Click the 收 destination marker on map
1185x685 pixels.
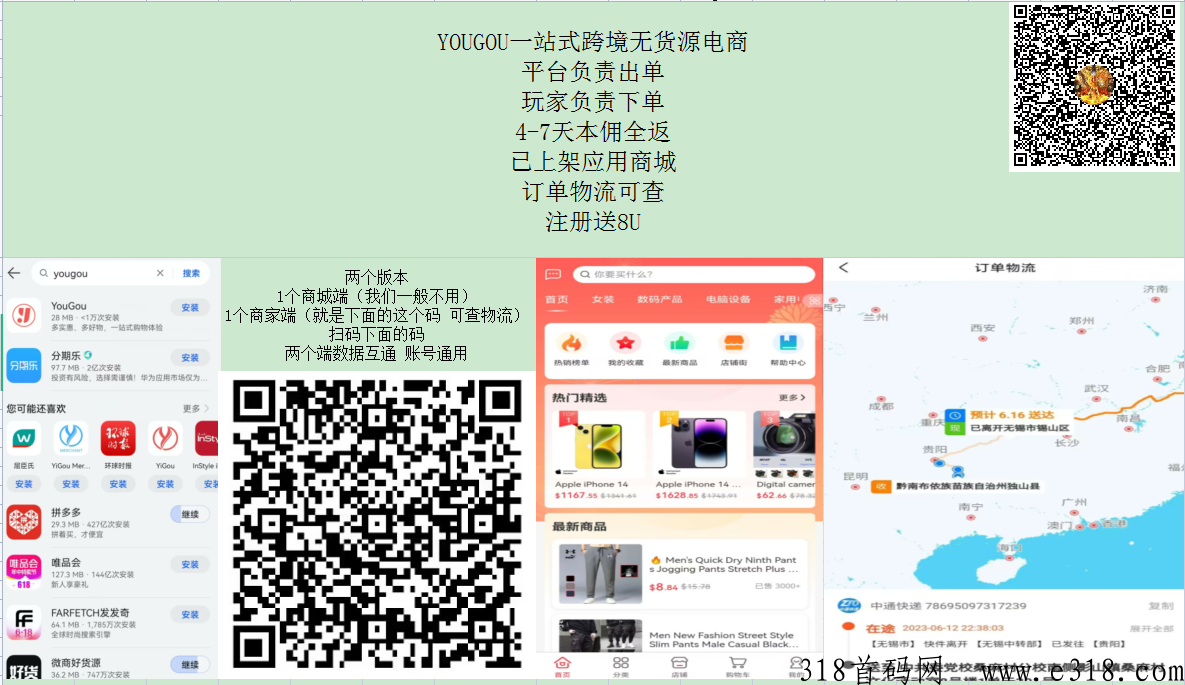[x=880, y=486]
